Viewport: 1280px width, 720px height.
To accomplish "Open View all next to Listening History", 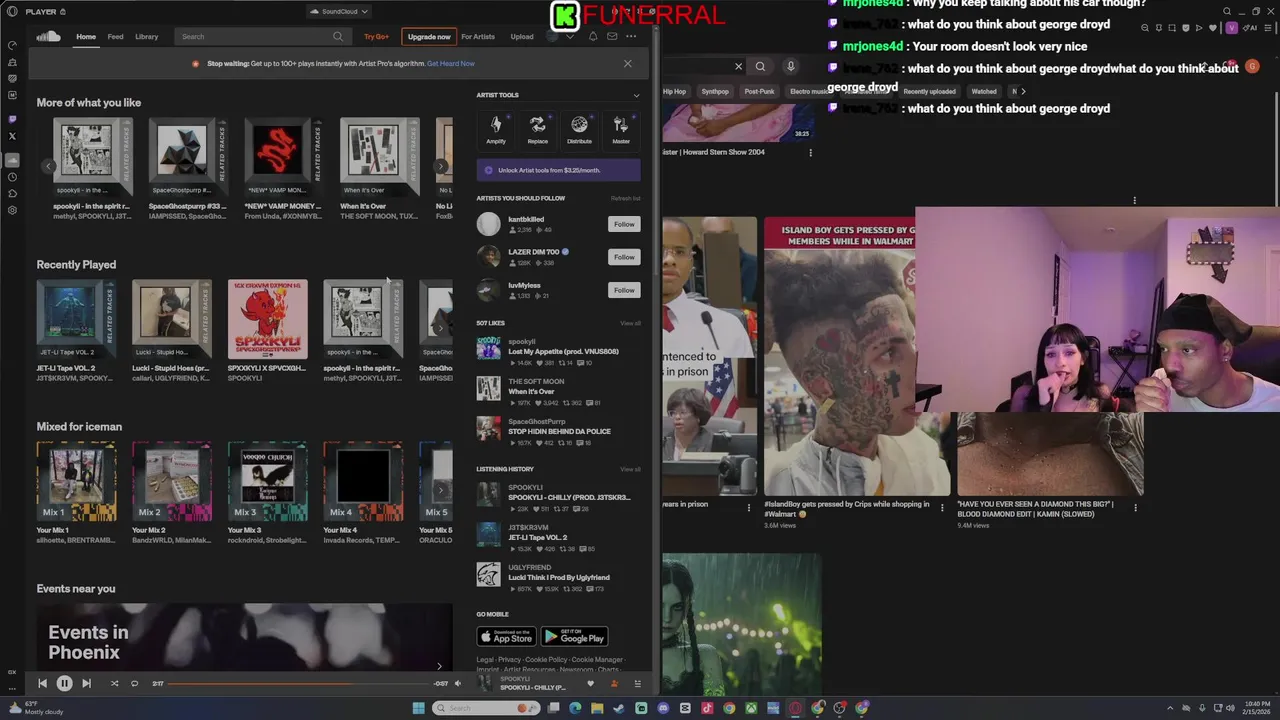I will click(x=630, y=469).
